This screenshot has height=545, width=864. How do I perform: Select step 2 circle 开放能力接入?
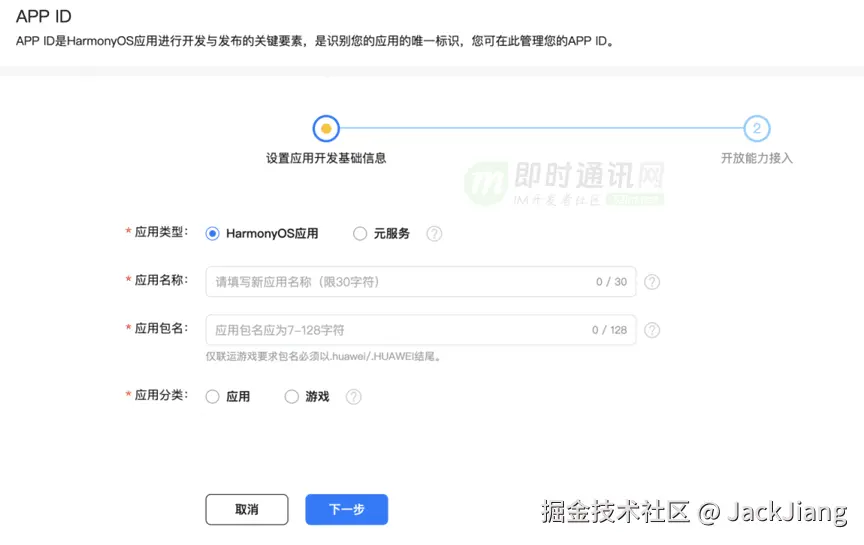click(x=757, y=128)
